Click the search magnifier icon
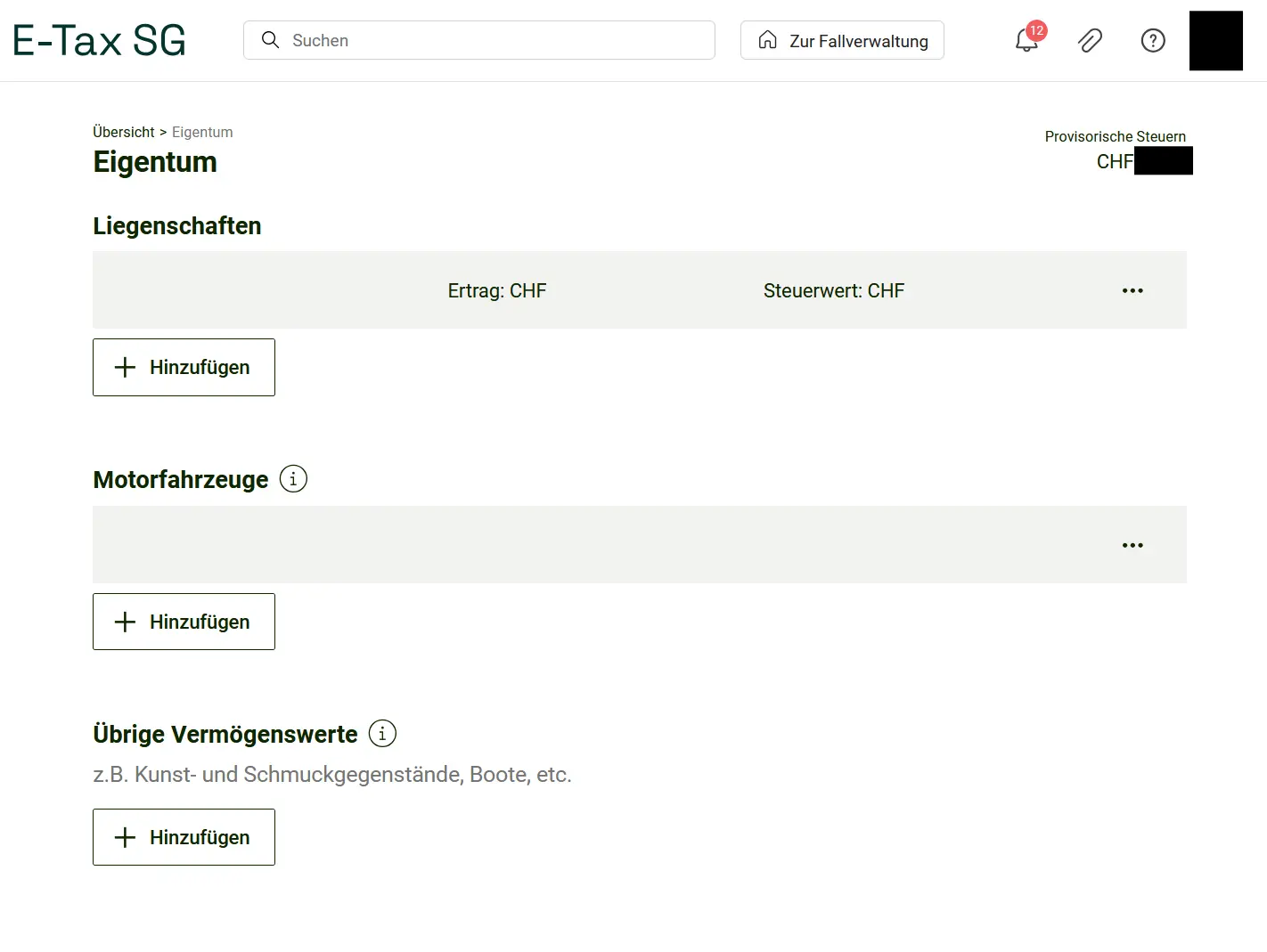This screenshot has width=1267, height=952. [x=270, y=40]
